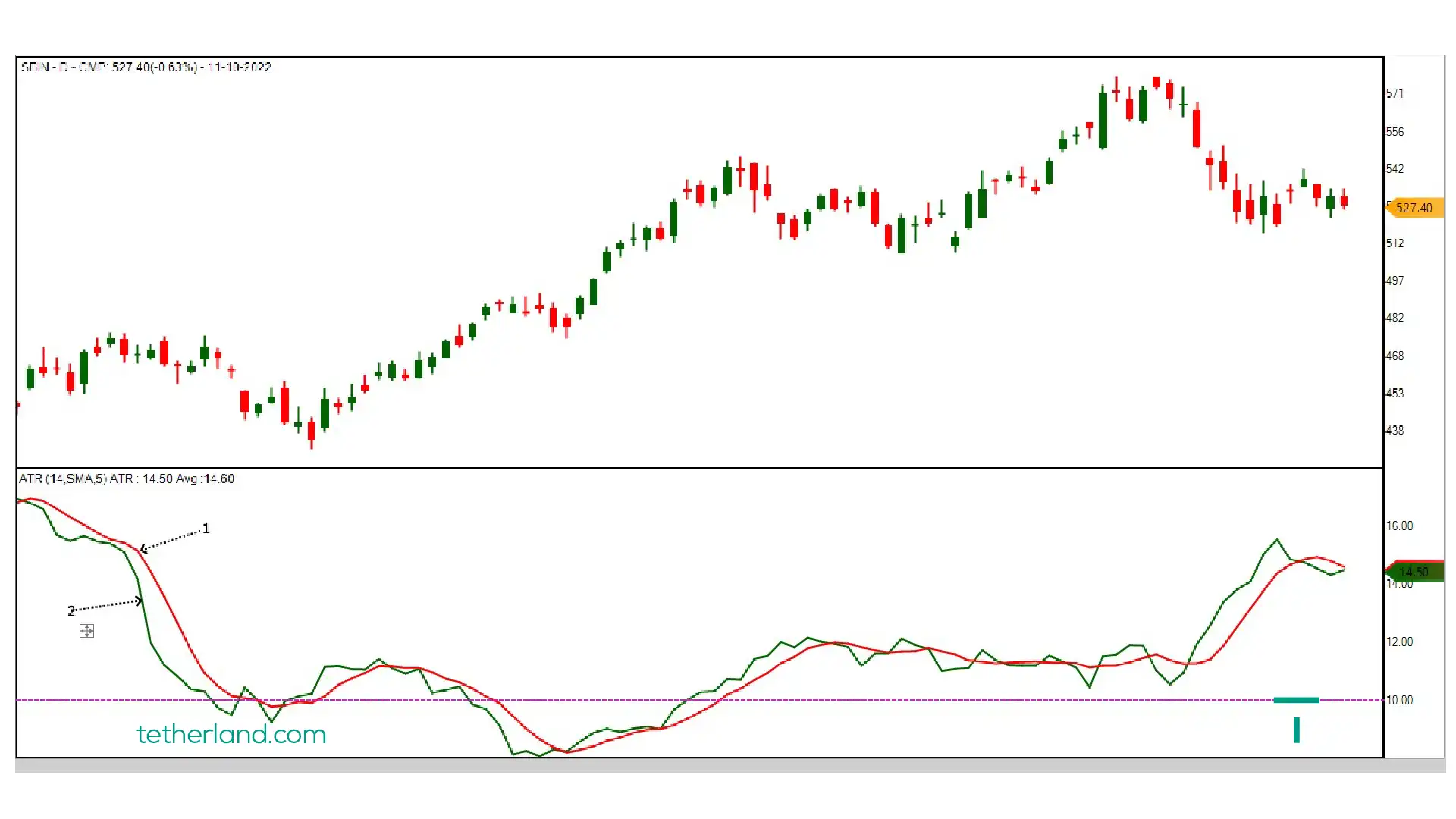Click the 16.00 ATR axis label
Image resolution: width=1456 pixels, height=819 pixels.
point(1399,526)
